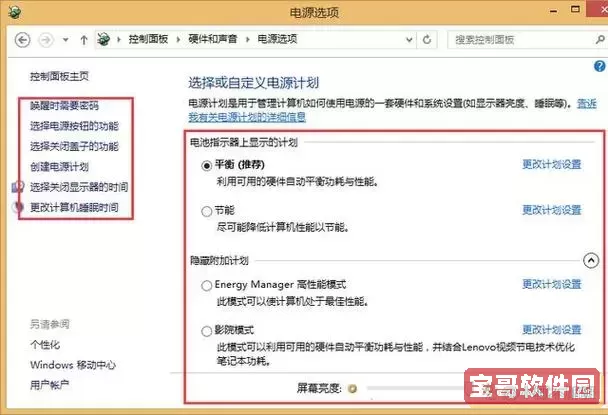The width and height of the screenshot is (608, 415).
Task: Open the address bar history dropdown
Action: pos(409,40)
